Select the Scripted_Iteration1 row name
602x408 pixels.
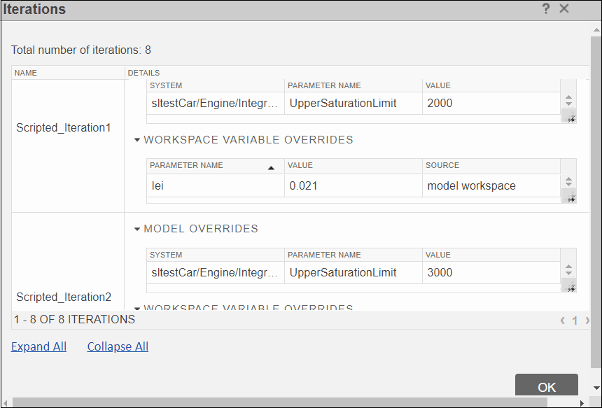click(x=63, y=128)
